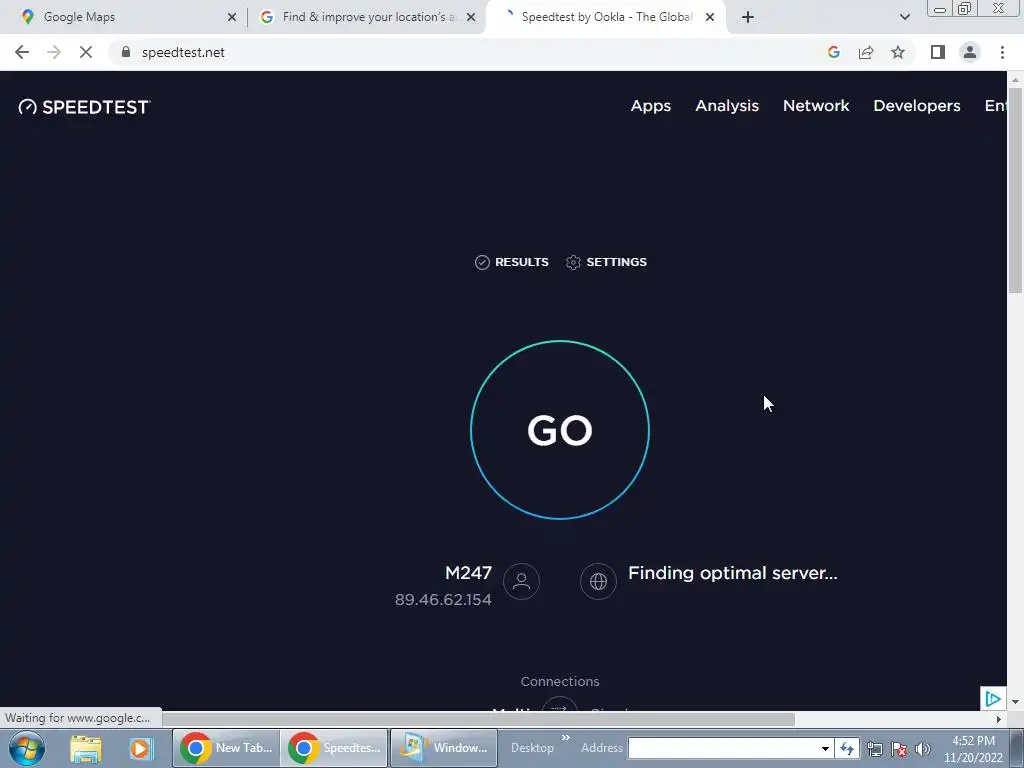Click the IP address 89.46.62.154
This screenshot has height=768, width=1024.
[443, 600]
